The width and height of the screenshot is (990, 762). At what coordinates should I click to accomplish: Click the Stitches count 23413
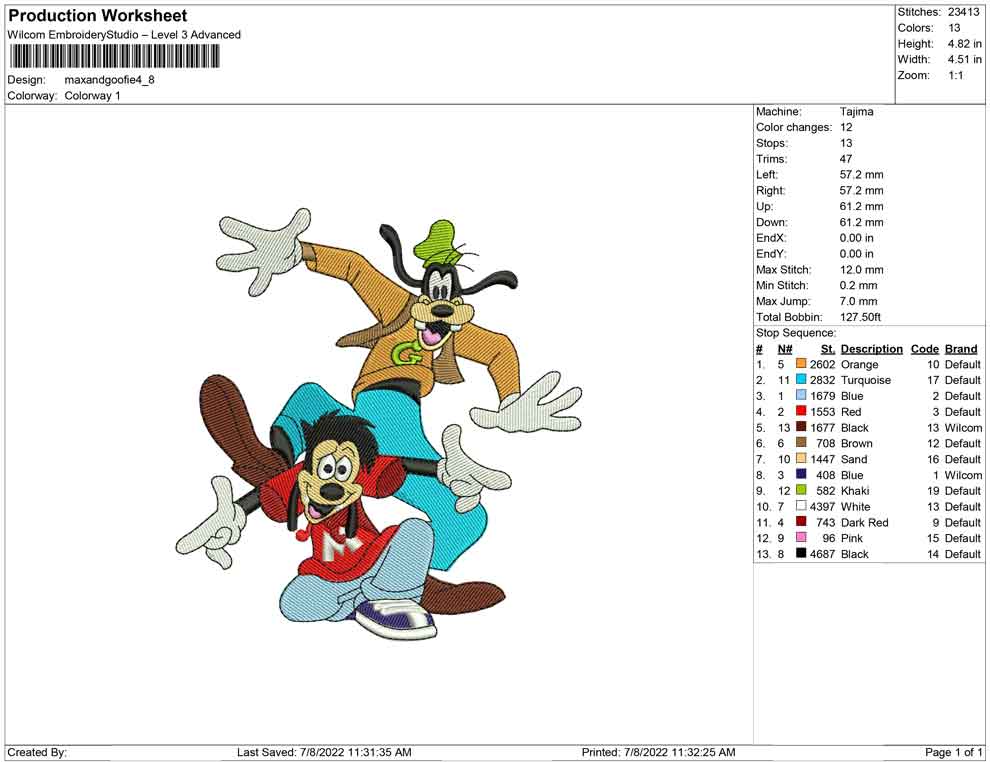coord(963,12)
